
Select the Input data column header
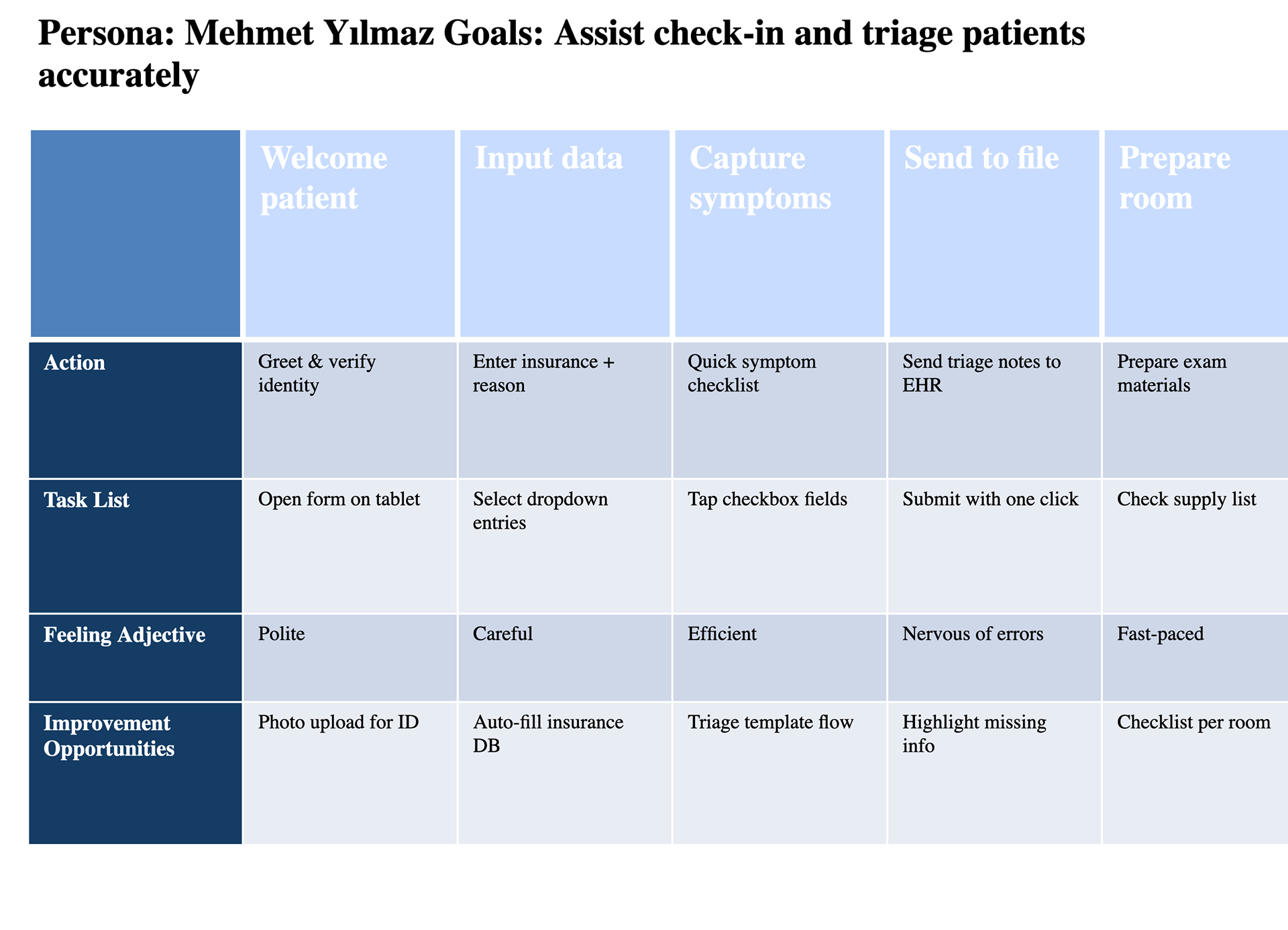click(x=565, y=234)
